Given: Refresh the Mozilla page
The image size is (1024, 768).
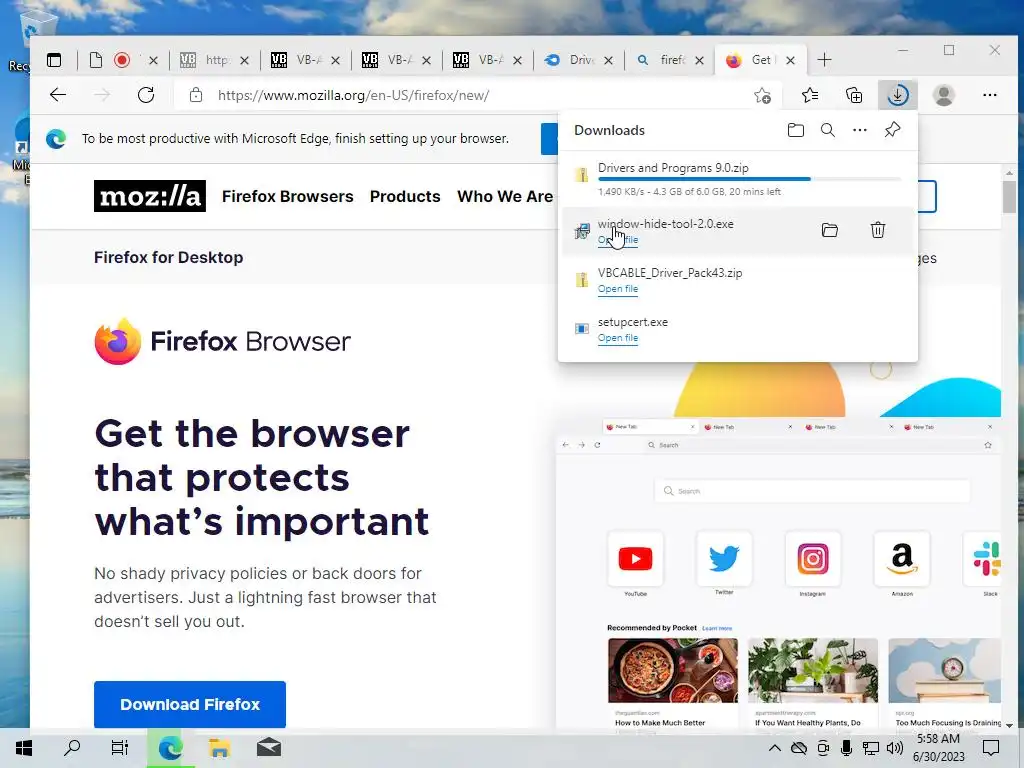Looking at the screenshot, I should (x=146, y=95).
